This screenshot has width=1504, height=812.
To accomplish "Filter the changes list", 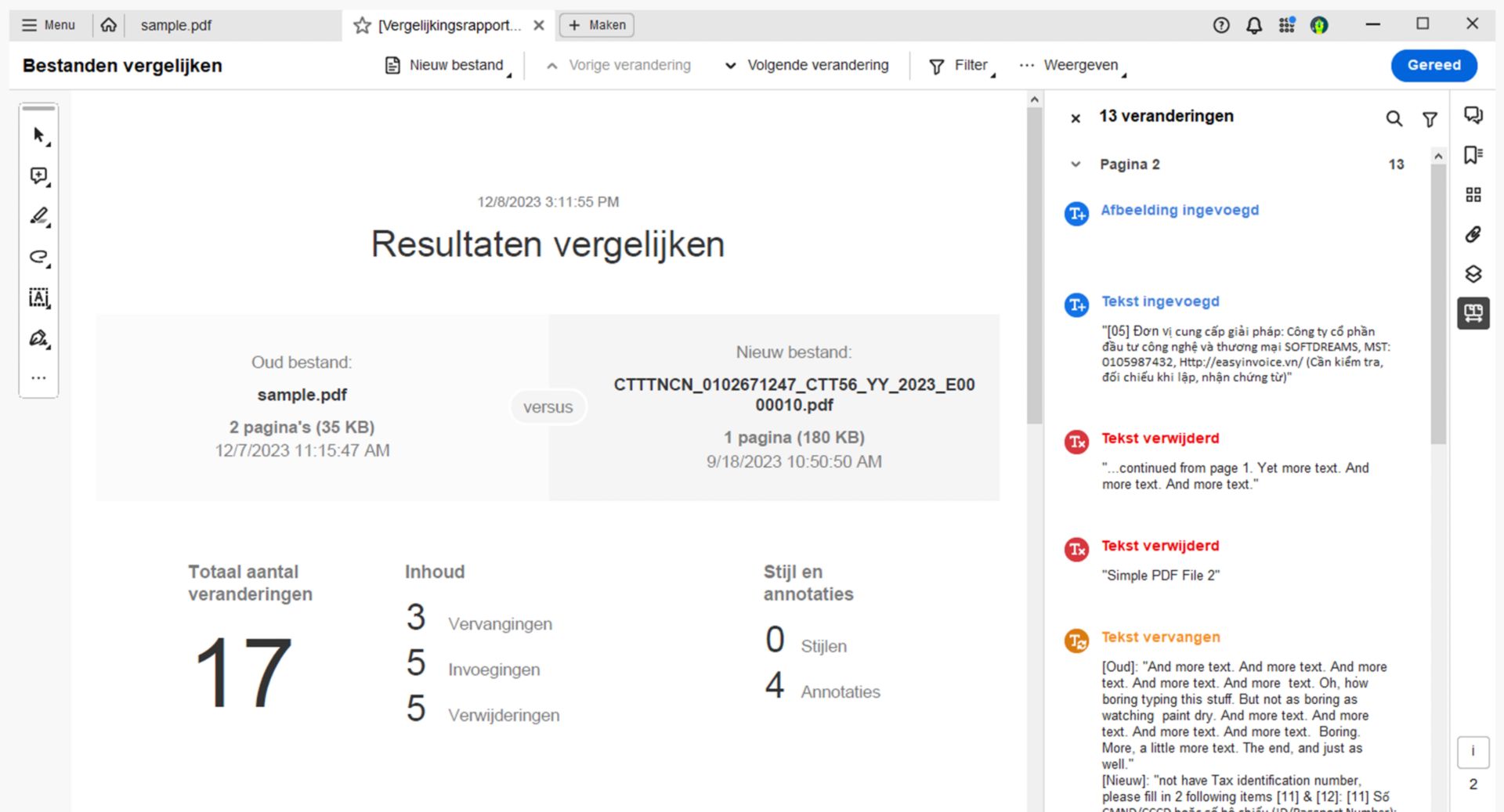I will [1430, 119].
